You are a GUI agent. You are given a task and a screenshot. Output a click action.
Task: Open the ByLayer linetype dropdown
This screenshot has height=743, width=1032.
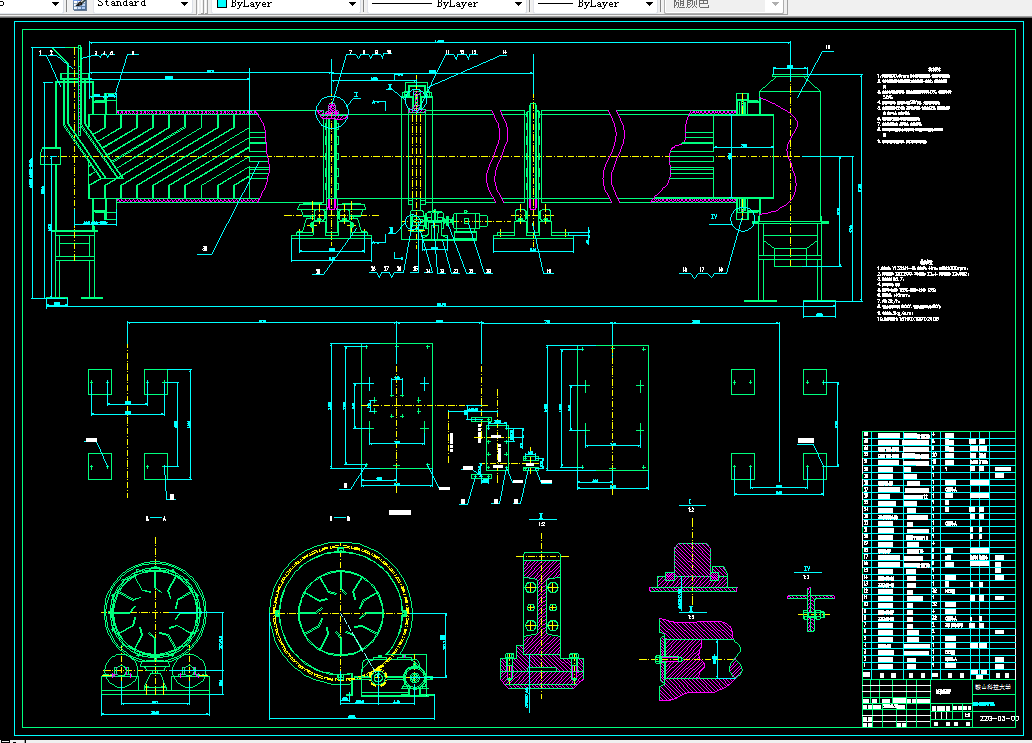pos(446,5)
